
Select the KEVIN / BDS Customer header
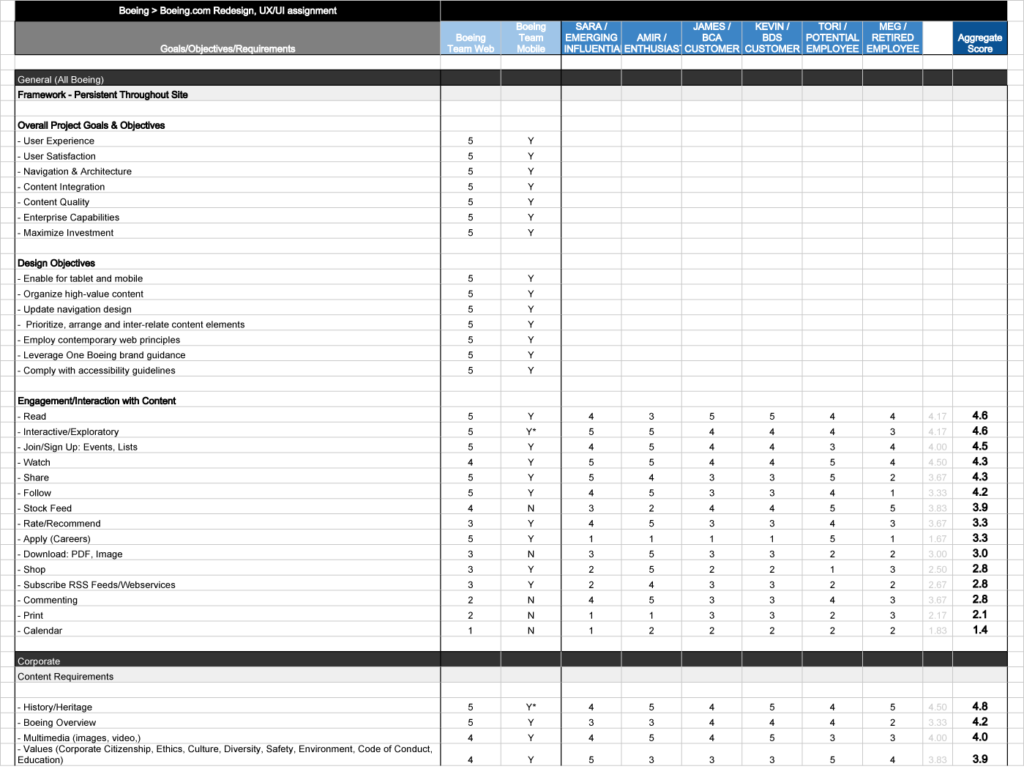click(772, 39)
